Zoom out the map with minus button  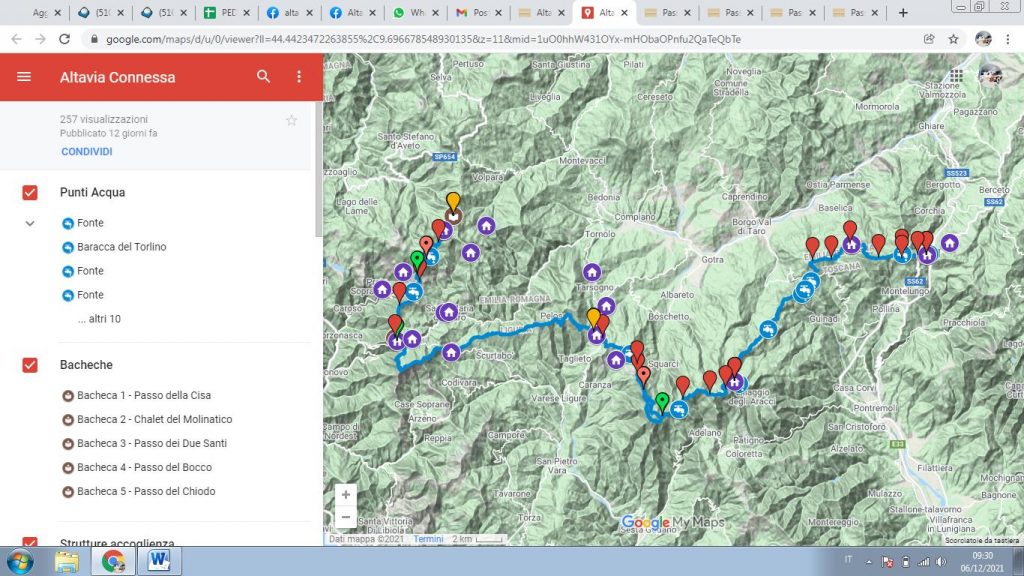click(346, 517)
